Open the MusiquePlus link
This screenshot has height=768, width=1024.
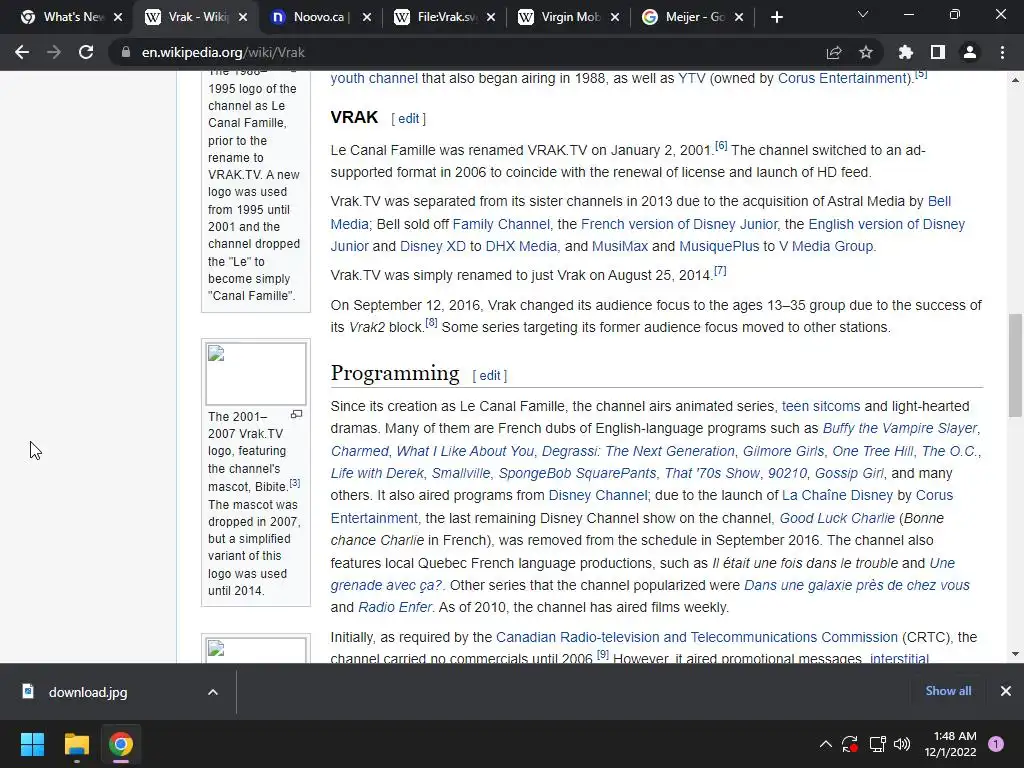(x=719, y=246)
